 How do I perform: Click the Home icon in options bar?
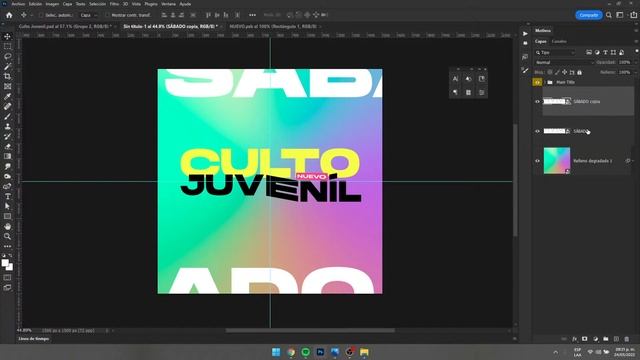tap(9, 15)
